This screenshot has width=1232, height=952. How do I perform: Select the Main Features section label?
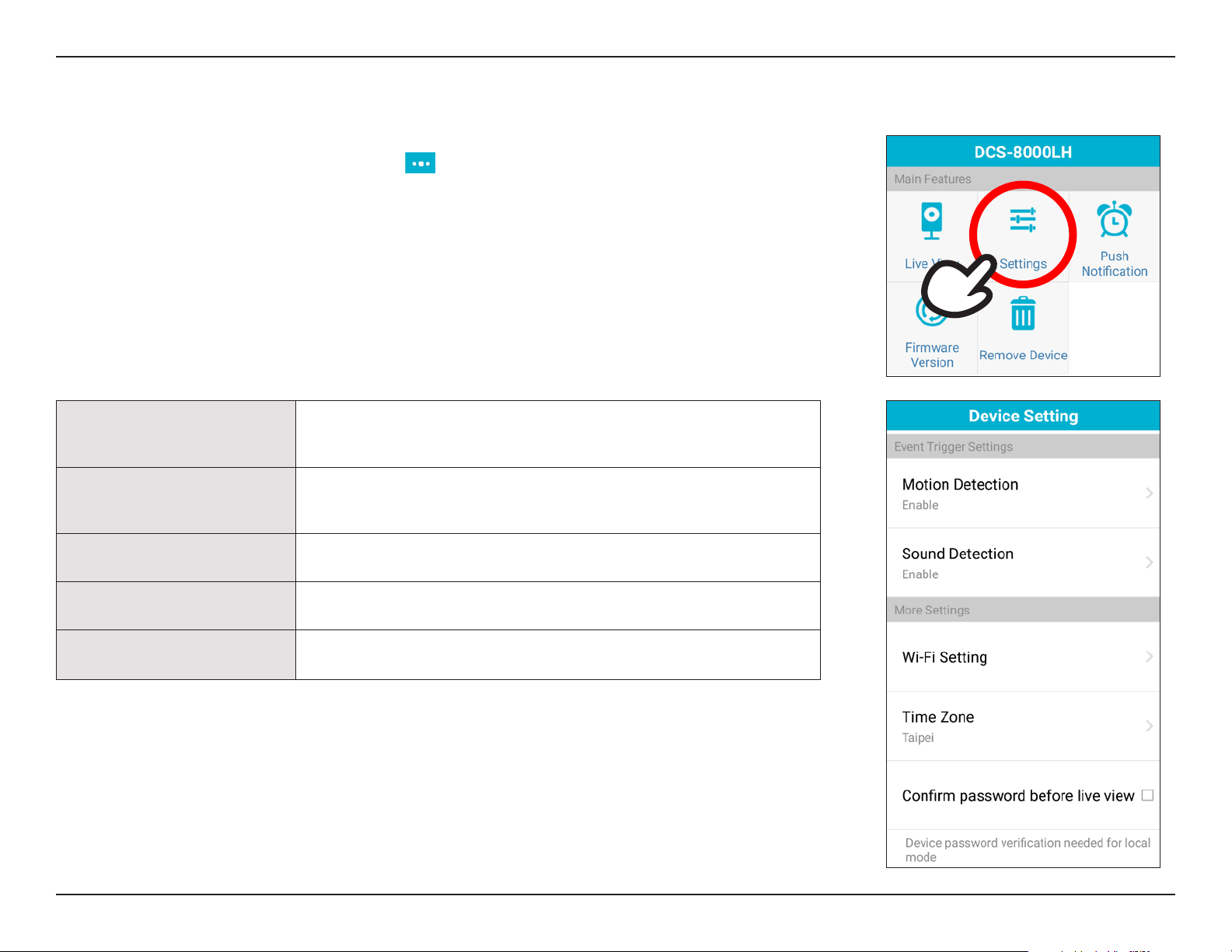point(933,179)
